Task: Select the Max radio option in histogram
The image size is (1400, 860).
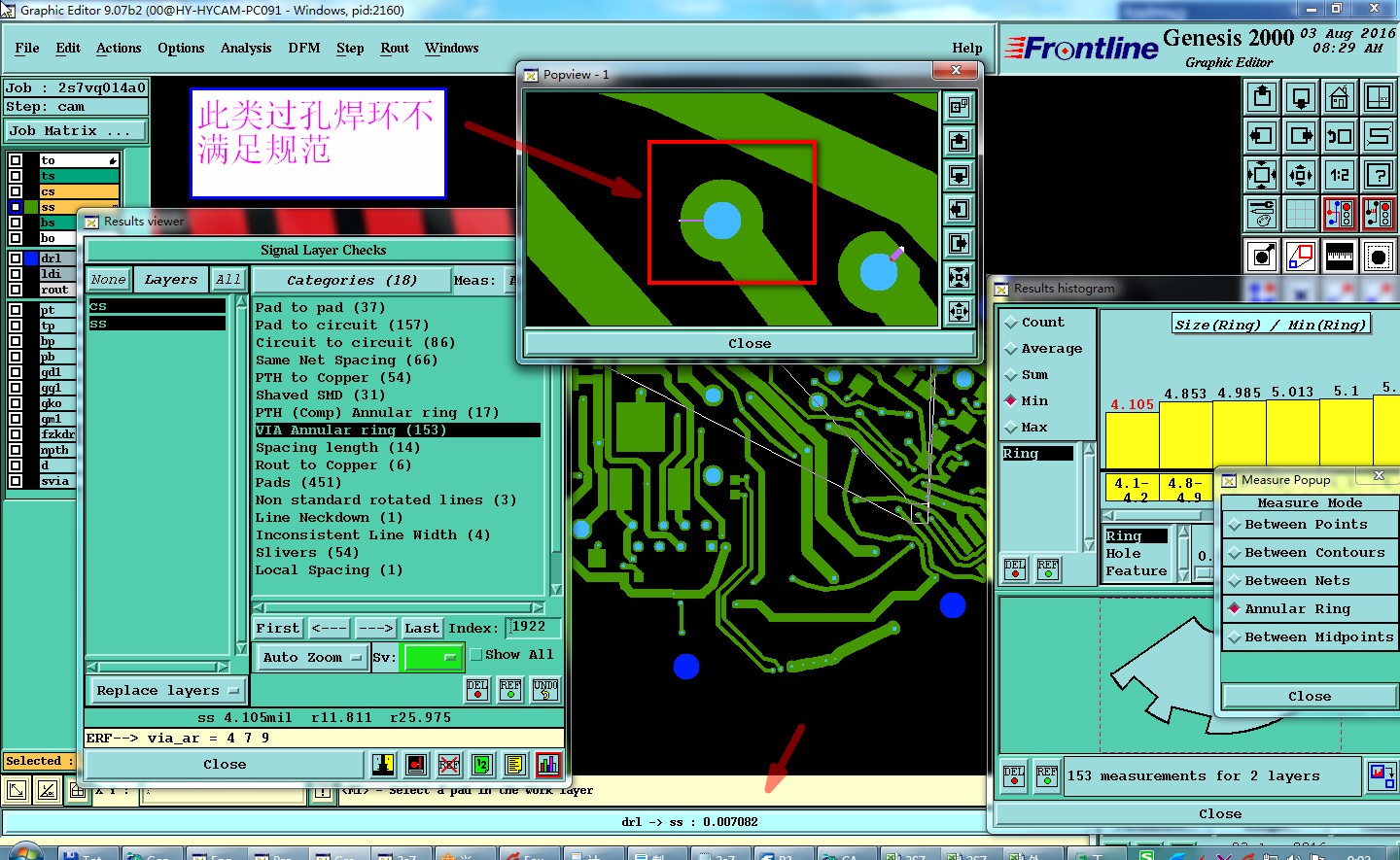Action: pyautogui.click(x=1011, y=428)
